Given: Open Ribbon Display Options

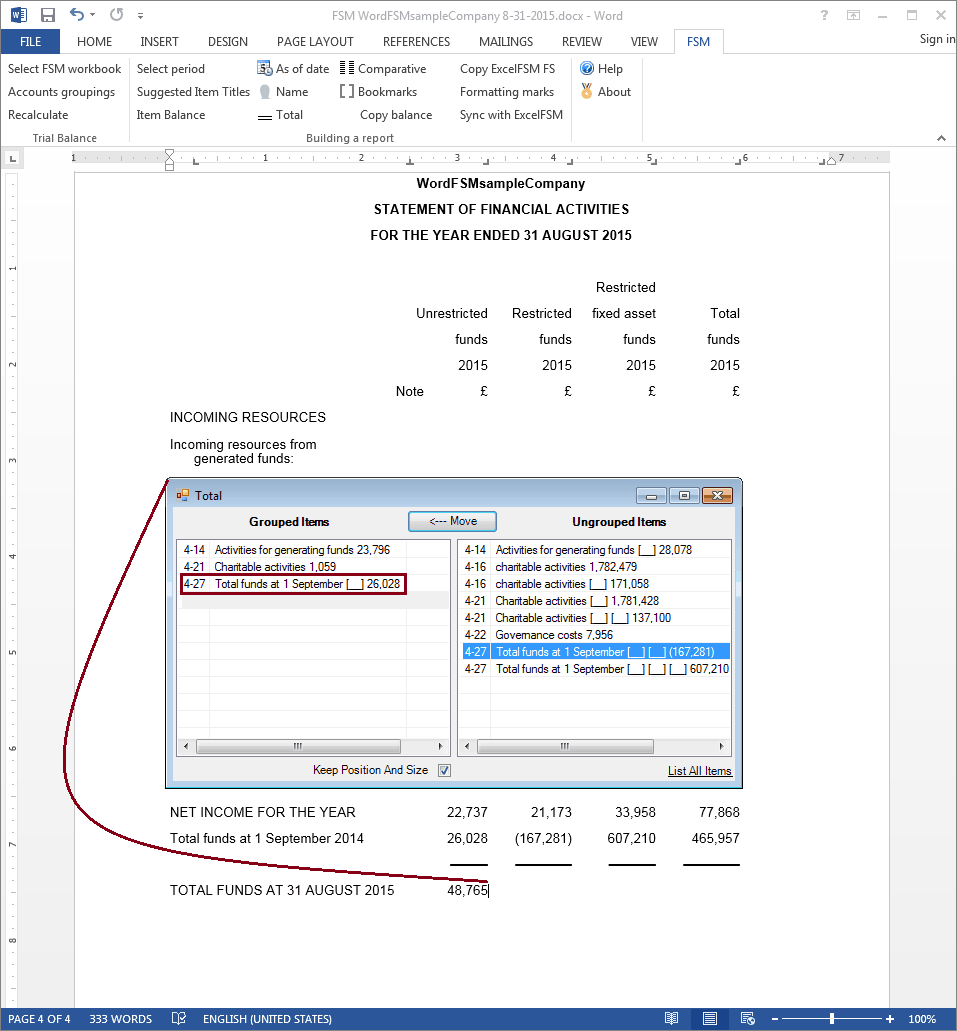Looking at the screenshot, I should (x=853, y=15).
